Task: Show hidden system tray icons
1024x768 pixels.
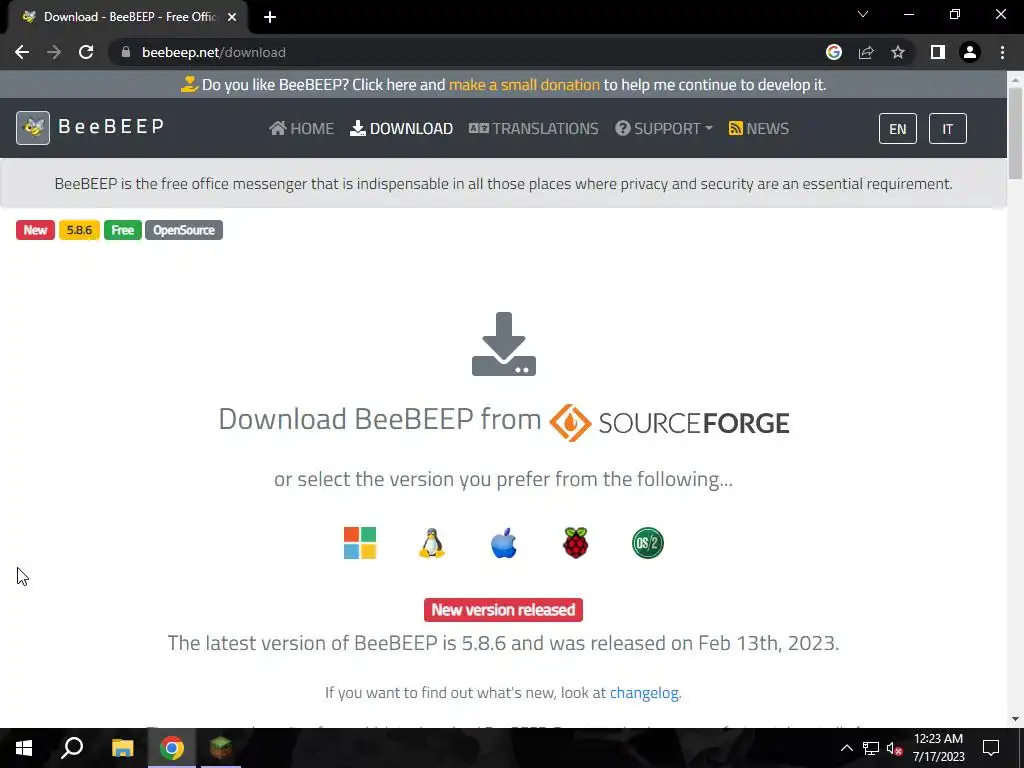Action: click(846, 748)
